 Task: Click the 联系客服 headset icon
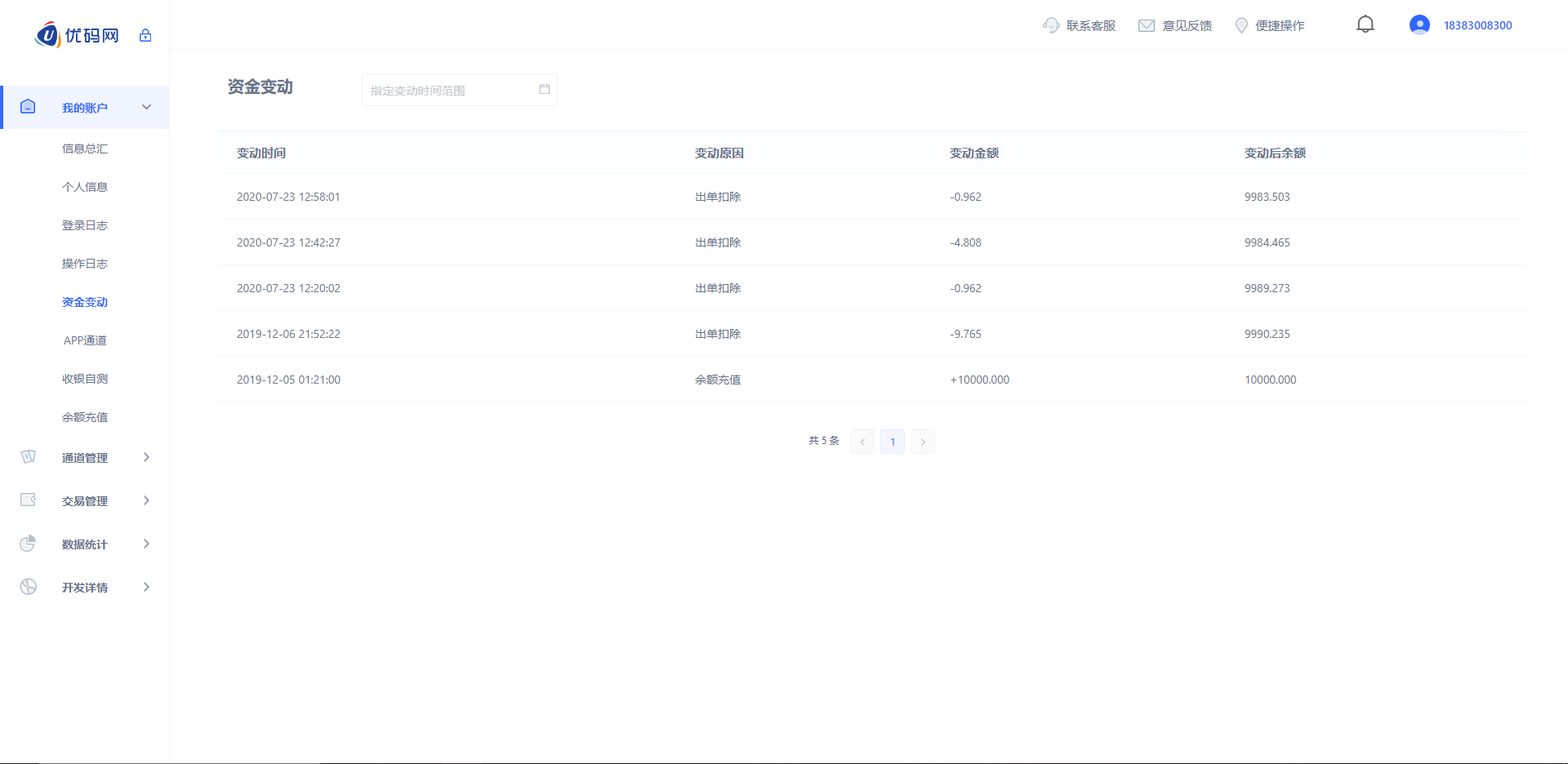point(1051,25)
